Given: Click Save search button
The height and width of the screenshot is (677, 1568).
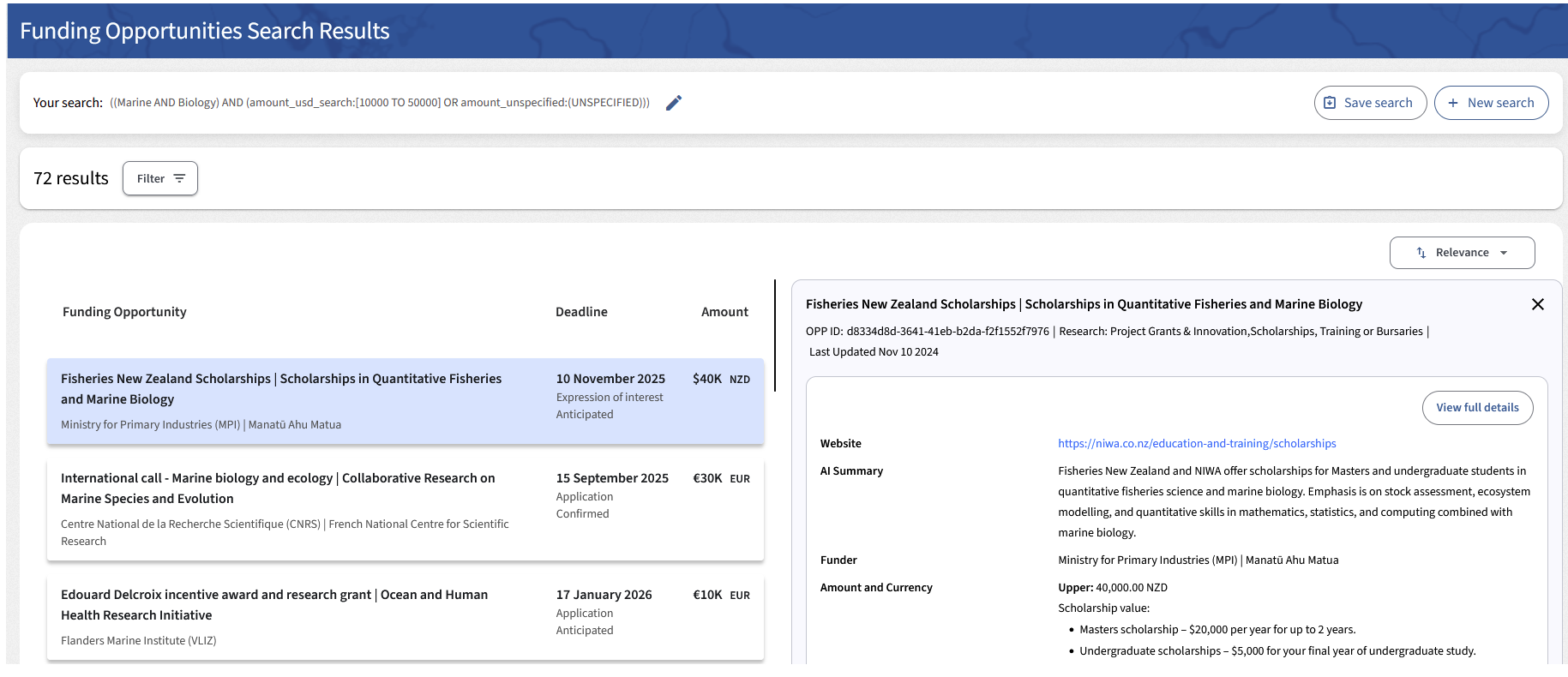Looking at the screenshot, I should pyautogui.click(x=1370, y=103).
